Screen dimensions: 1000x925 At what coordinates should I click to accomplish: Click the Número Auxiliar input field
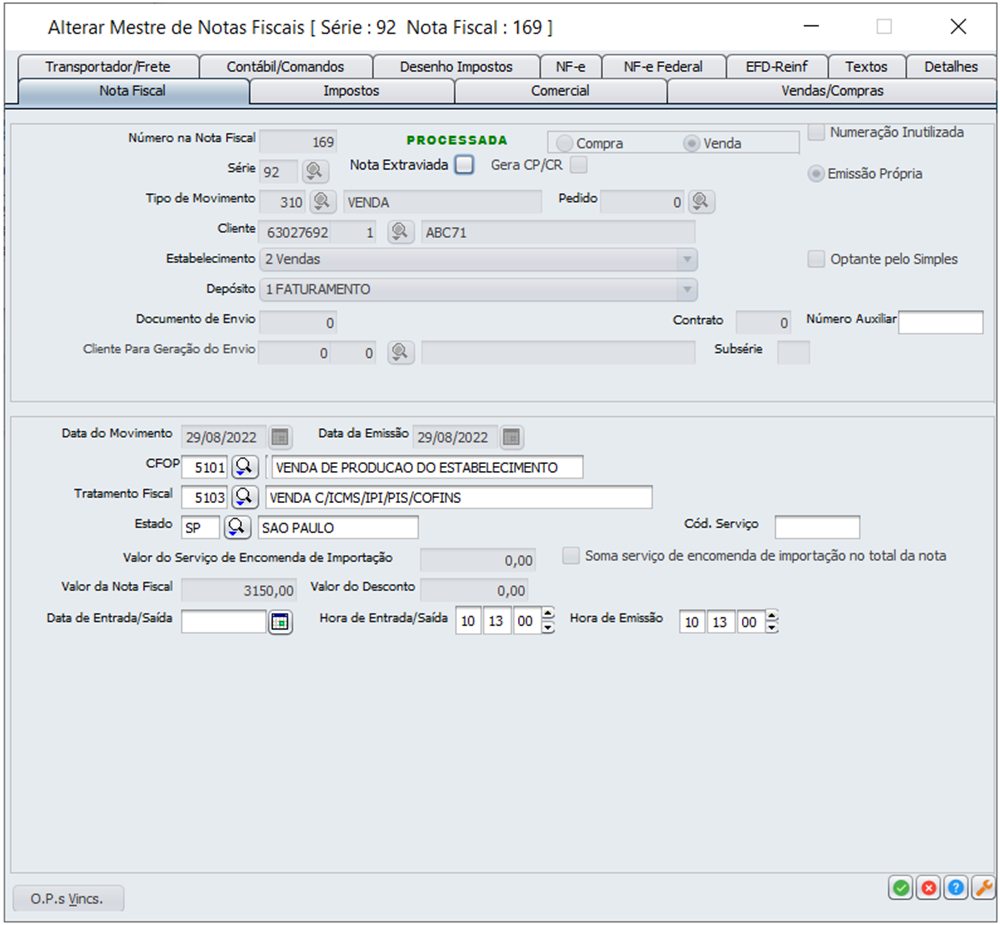(x=941, y=322)
